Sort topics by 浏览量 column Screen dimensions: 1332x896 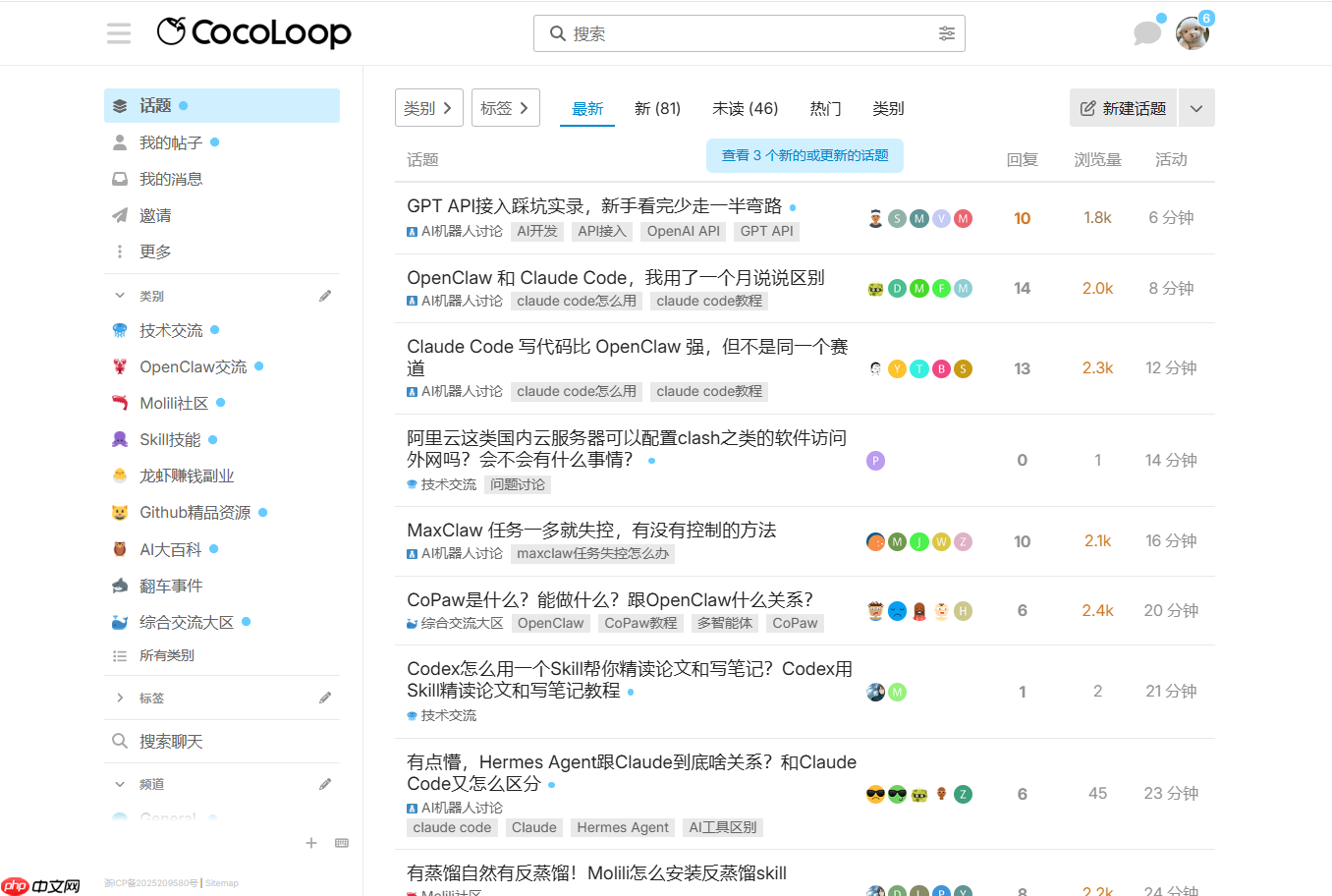pyautogui.click(x=1097, y=159)
